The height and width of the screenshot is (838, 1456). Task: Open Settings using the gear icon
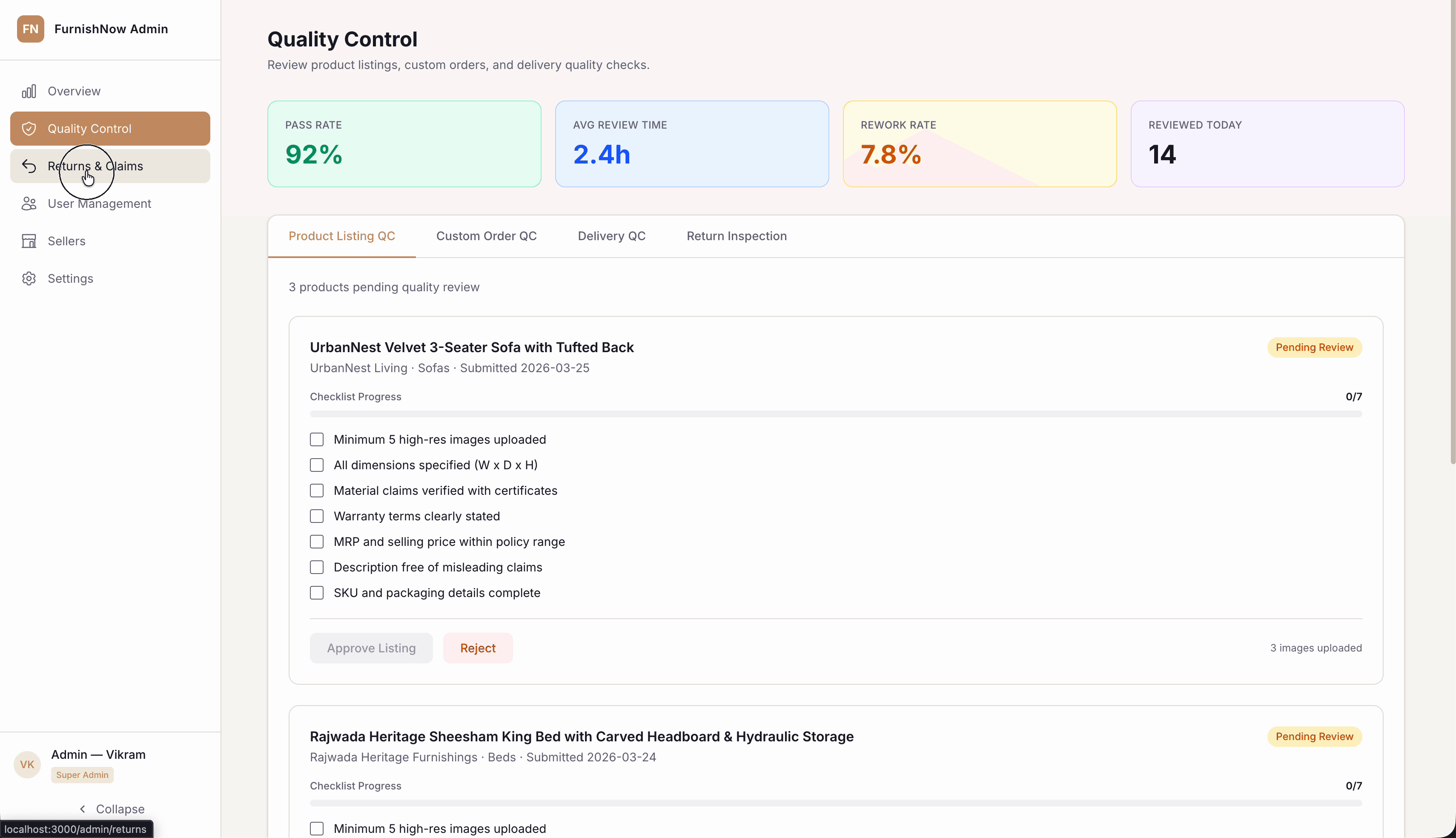[x=28, y=278]
